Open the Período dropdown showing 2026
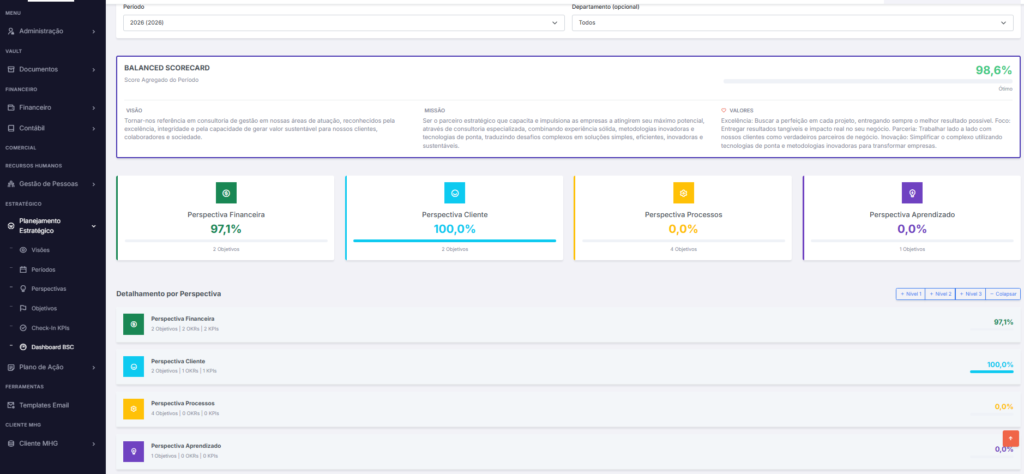This screenshot has width=1024, height=474. pos(344,22)
